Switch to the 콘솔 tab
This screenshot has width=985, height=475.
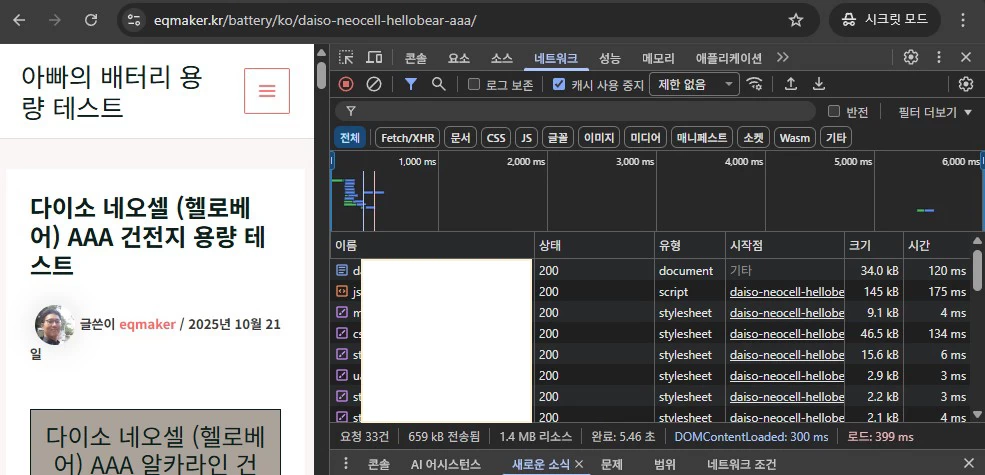click(416, 58)
